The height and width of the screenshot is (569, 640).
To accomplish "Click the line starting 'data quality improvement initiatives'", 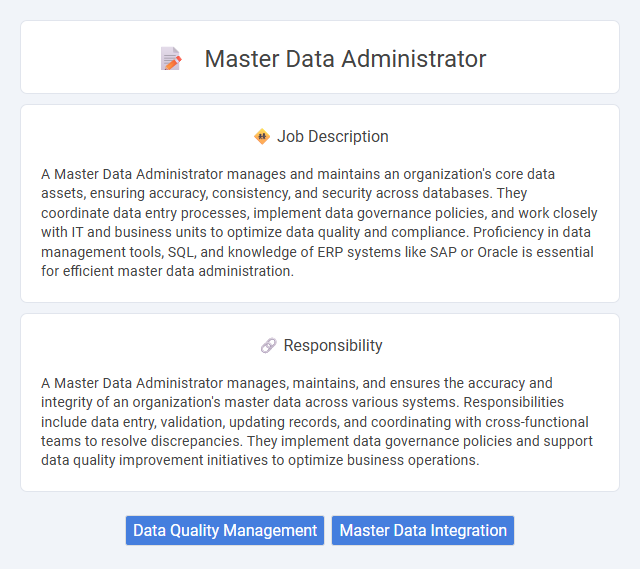I will (x=260, y=460).
